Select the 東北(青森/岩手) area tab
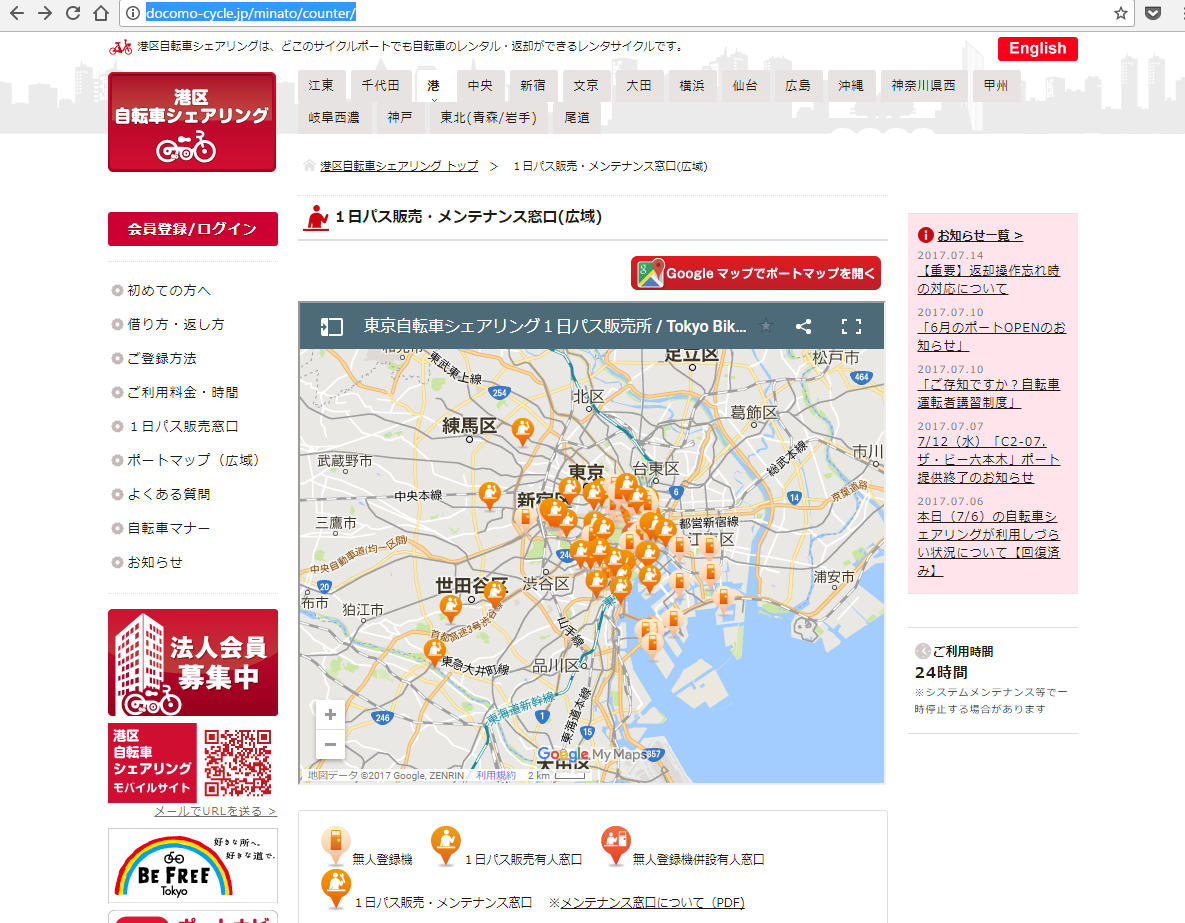 click(x=488, y=117)
